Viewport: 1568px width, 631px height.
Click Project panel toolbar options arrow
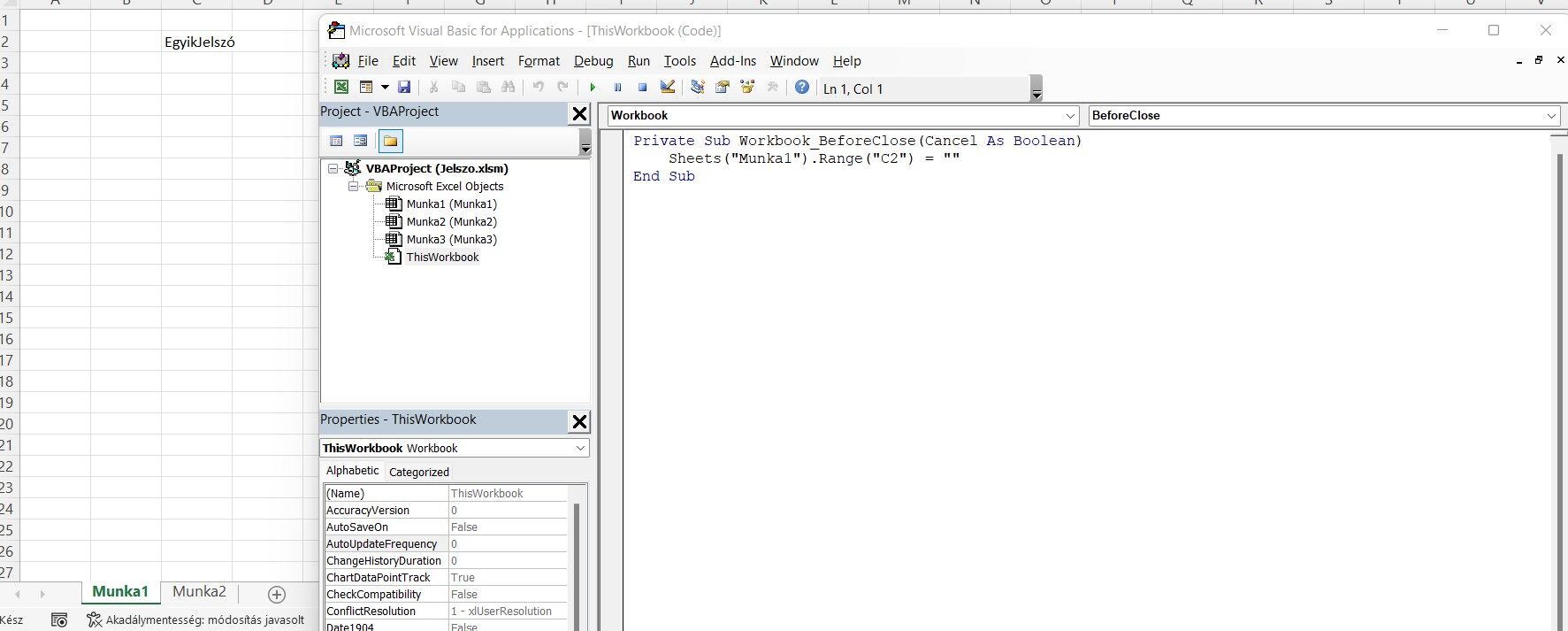coord(585,142)
